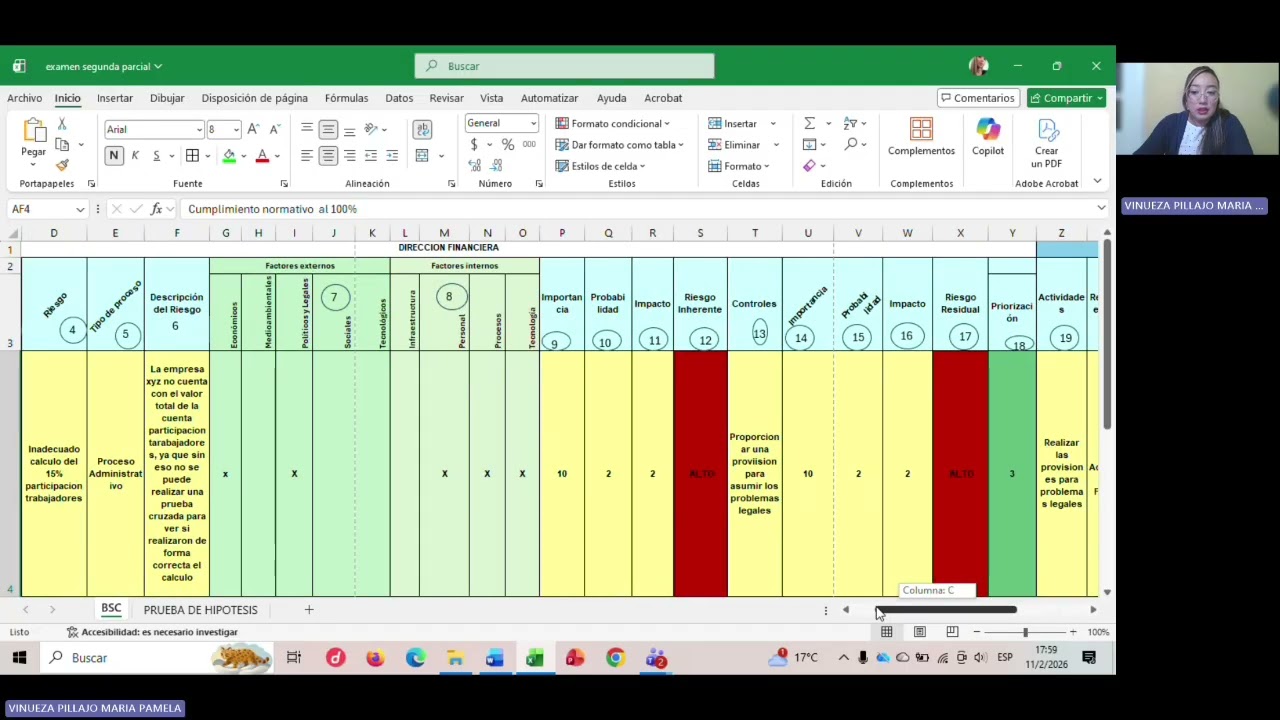Decrease font size with the smaller A icon
This screenshot has width=1280, height=720.
coord(273,129)
